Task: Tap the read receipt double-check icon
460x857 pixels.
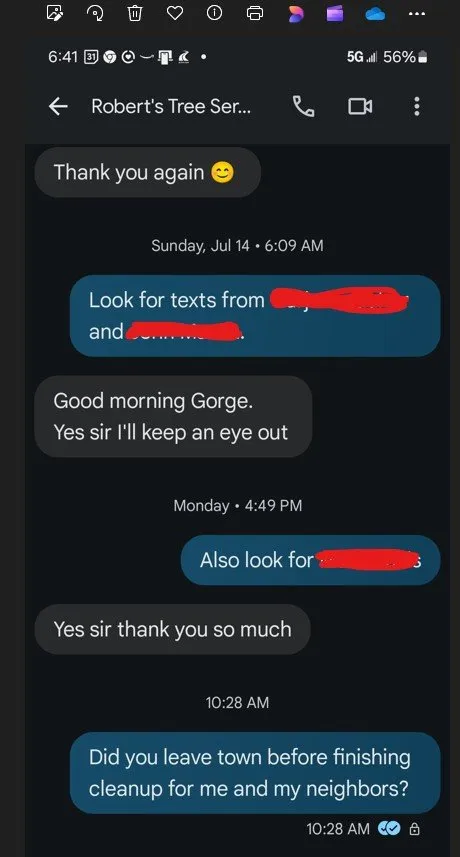Action: click(x=390, y=829)
